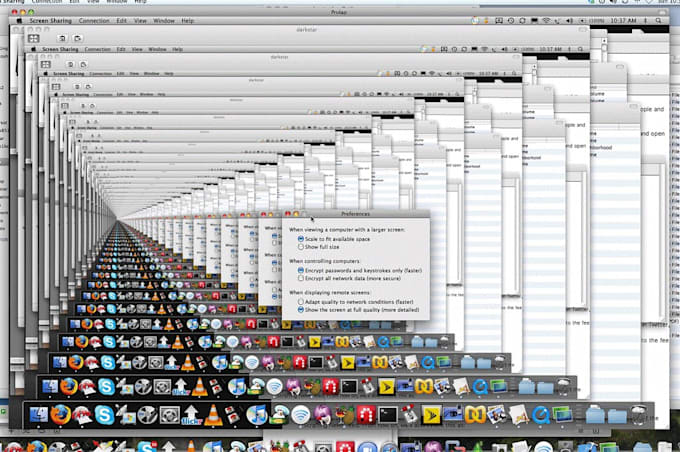680x452 pixels.
Task: Click the send clipboard button in the outermost darkstar toolbar
Action: click(77, 38)
